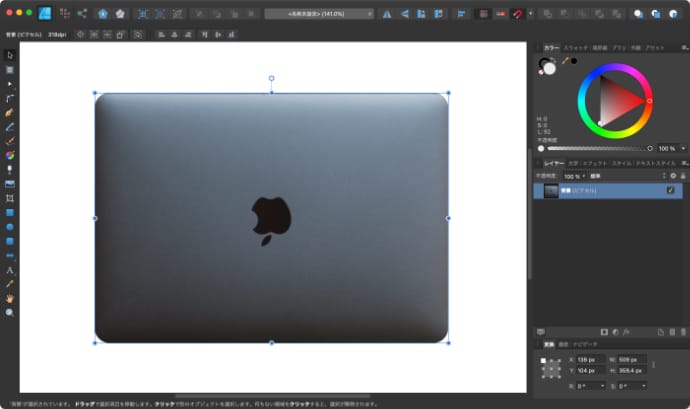Toggle the layer visibility checkbox
The image size is (690, 409).
(670, 190)
